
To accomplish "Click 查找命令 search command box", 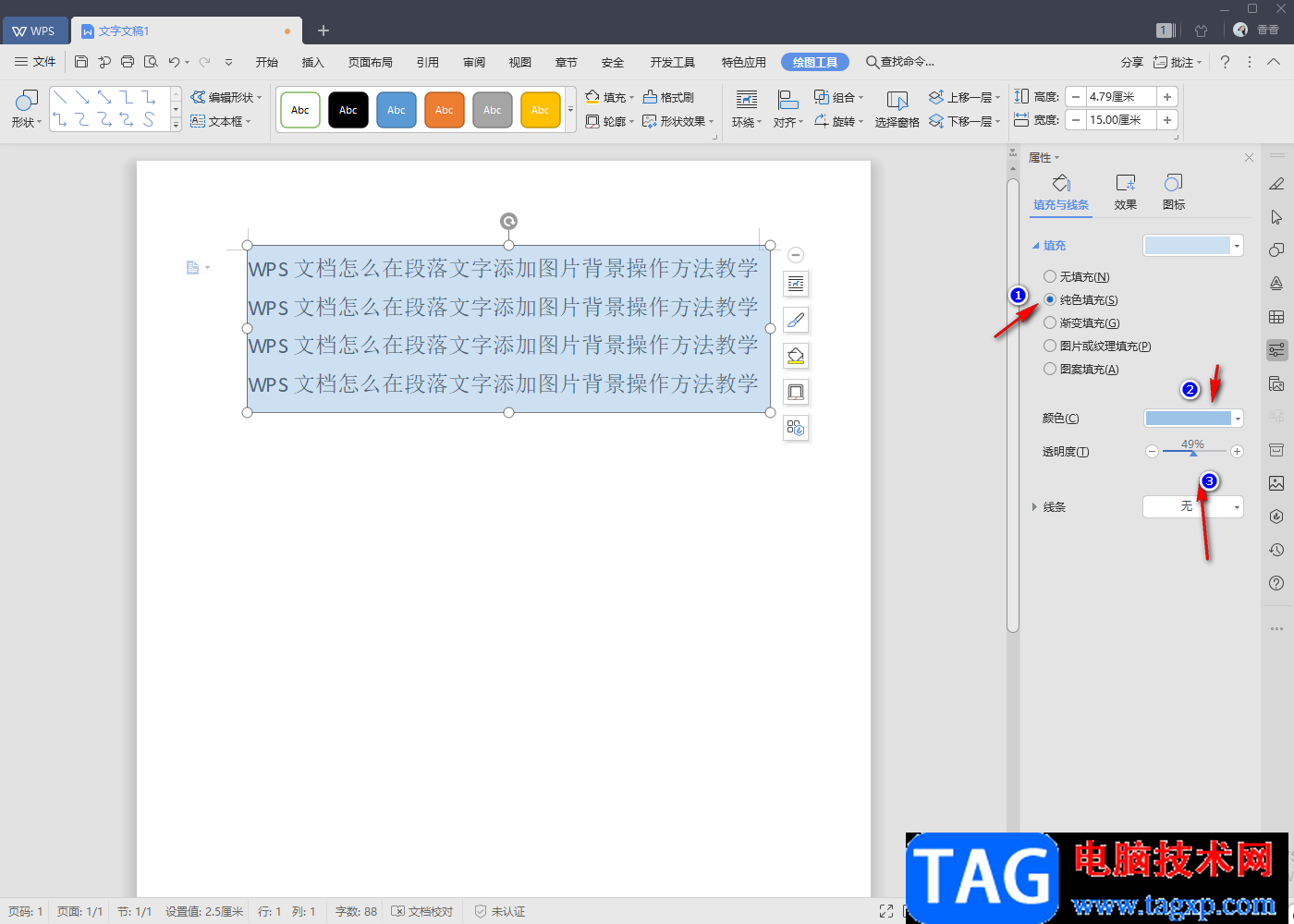I will [x=900, y=62].
